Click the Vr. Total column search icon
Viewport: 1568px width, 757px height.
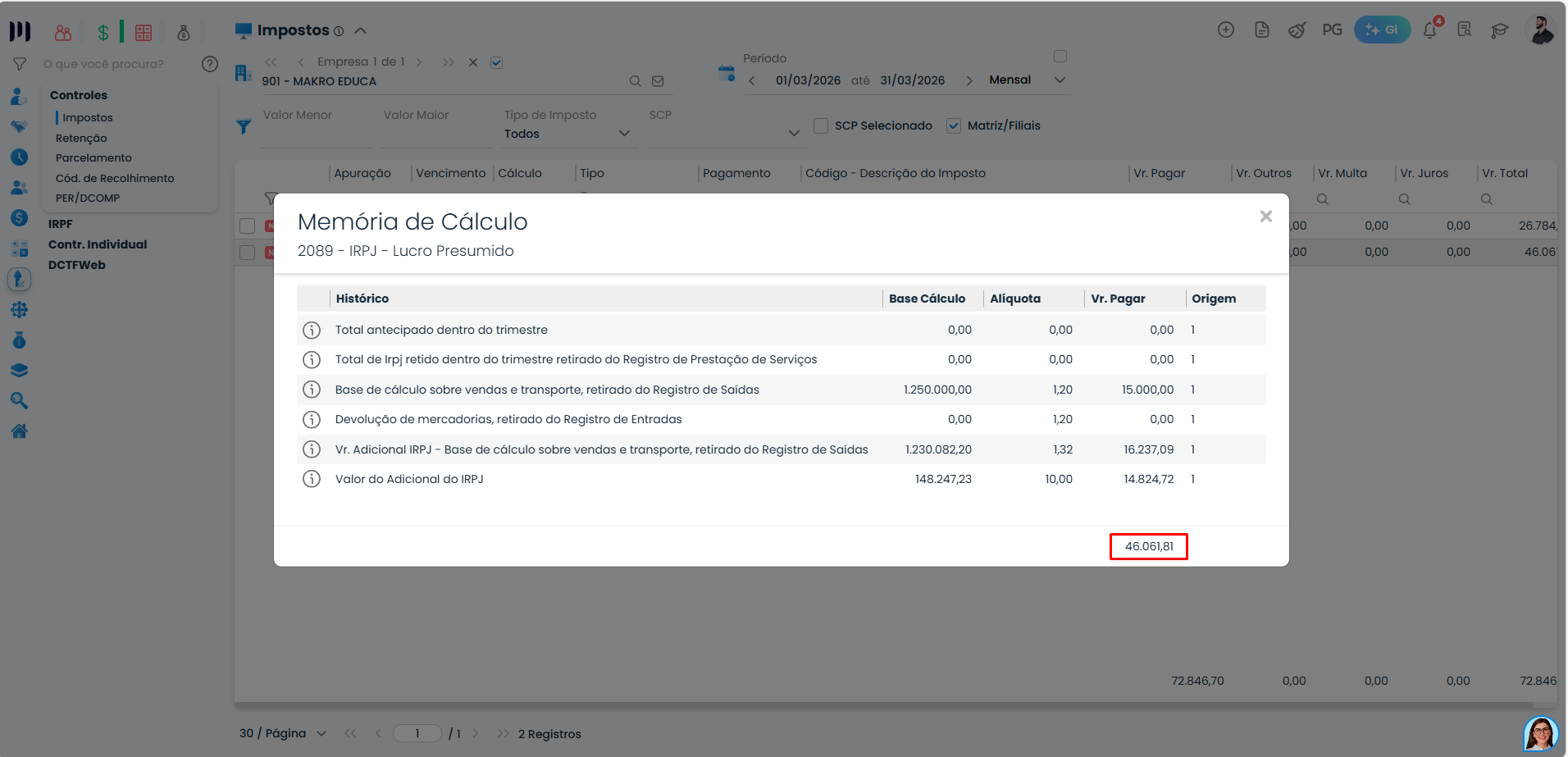(x=1486, y=199)
